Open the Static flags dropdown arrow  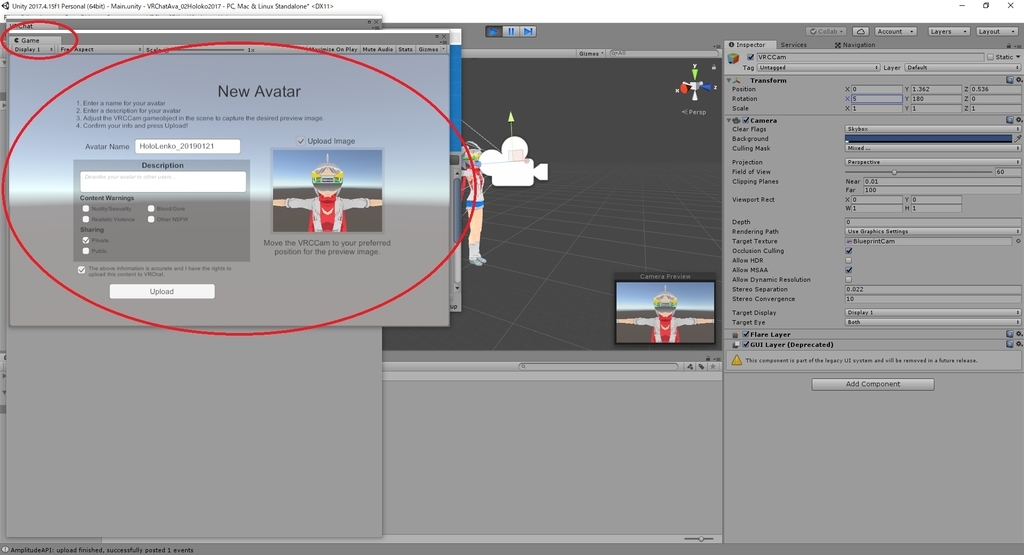point(1017,57)
